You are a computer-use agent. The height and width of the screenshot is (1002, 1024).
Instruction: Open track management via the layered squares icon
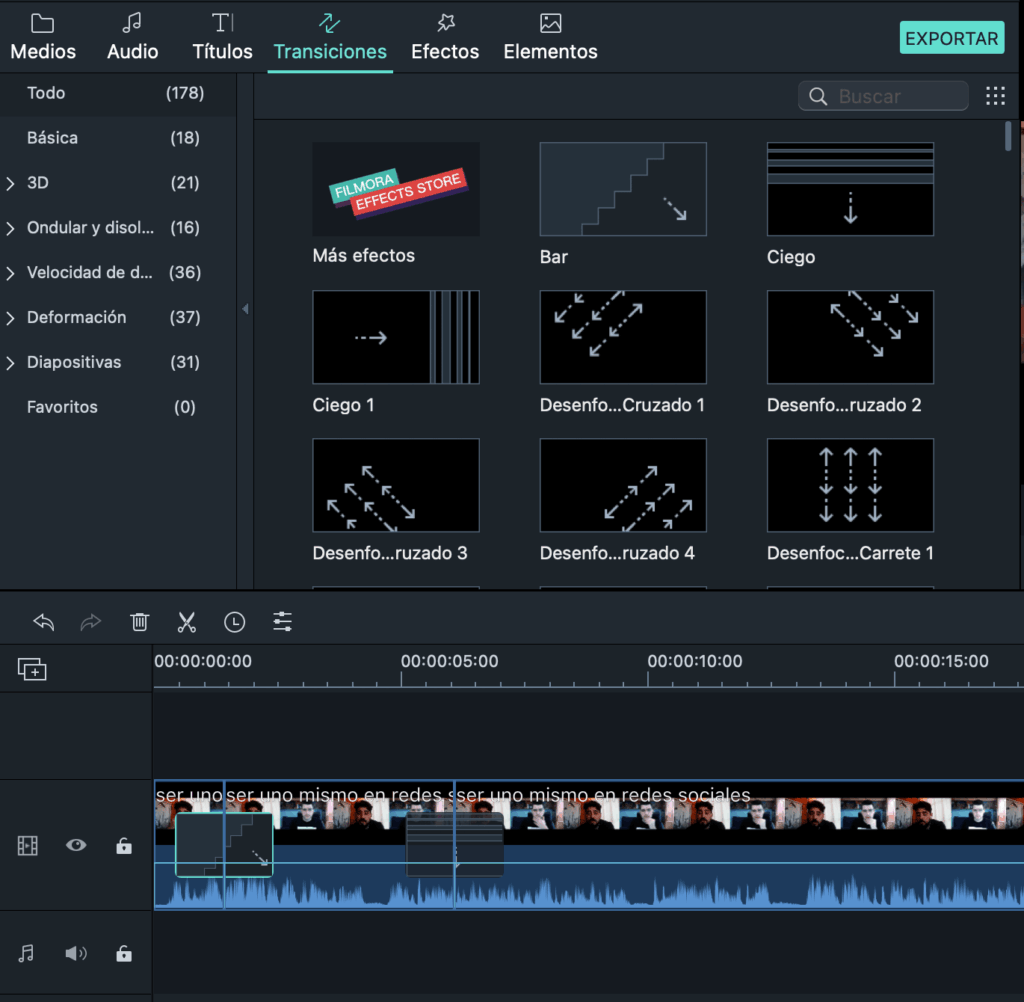(x=33, y=668)
